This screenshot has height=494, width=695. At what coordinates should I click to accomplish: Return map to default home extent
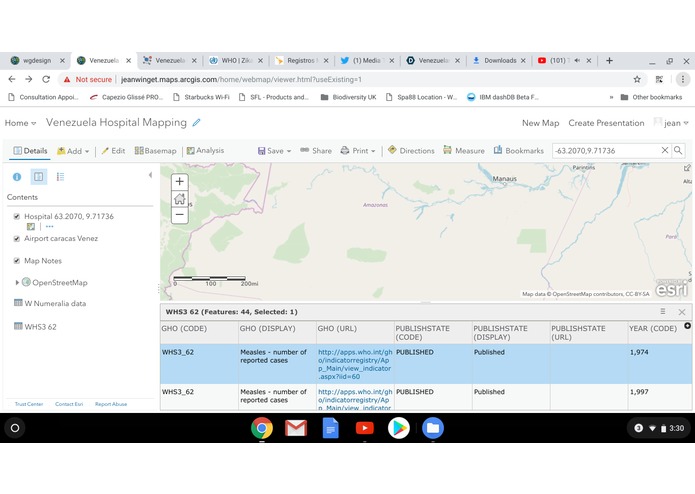180,198
